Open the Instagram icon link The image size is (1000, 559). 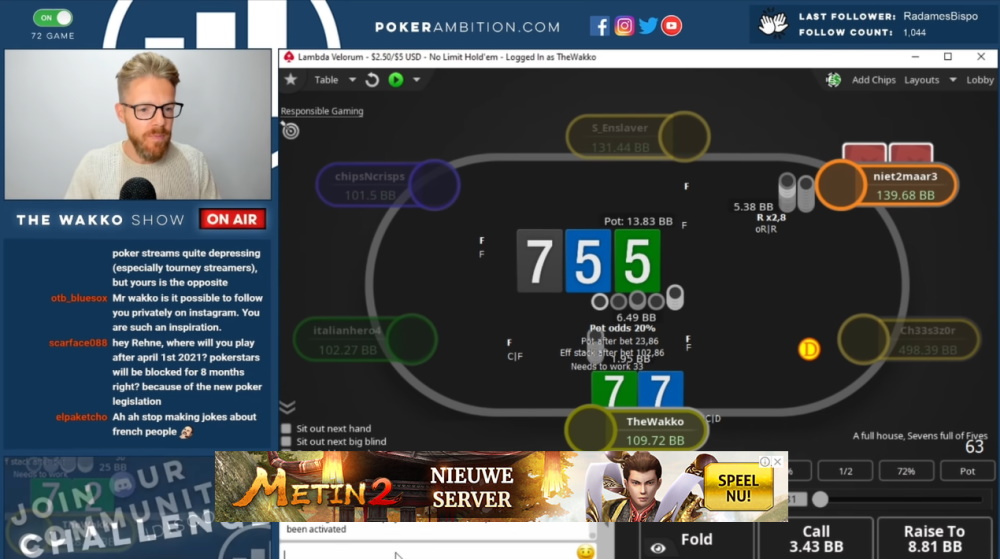(624, 26)
